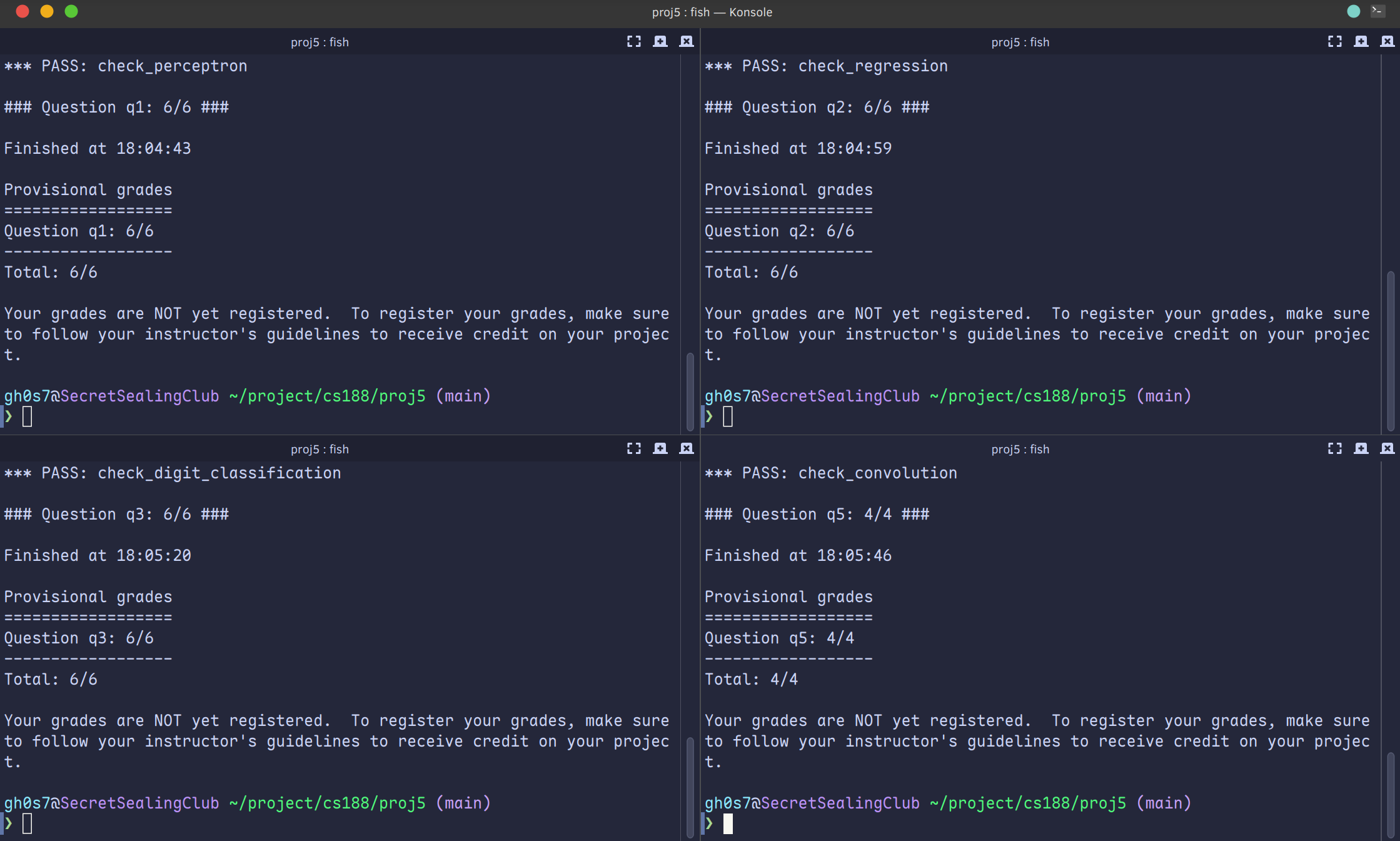1400x841 pixels.
Task: Maximize the bottom-left digit_classification pane
Action: click(x=633, y=448)
